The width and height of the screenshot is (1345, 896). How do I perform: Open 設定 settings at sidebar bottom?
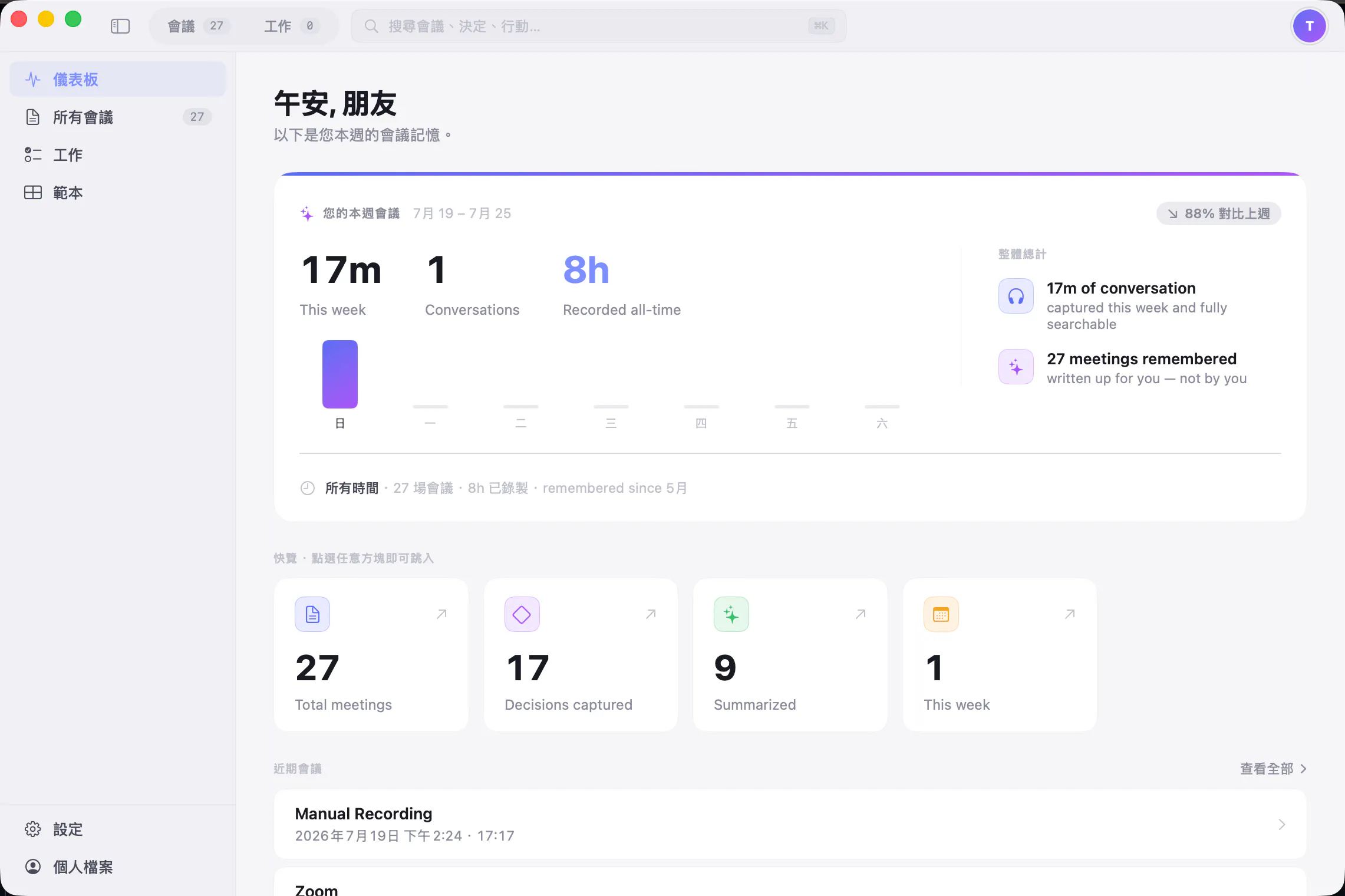(118, 829)
